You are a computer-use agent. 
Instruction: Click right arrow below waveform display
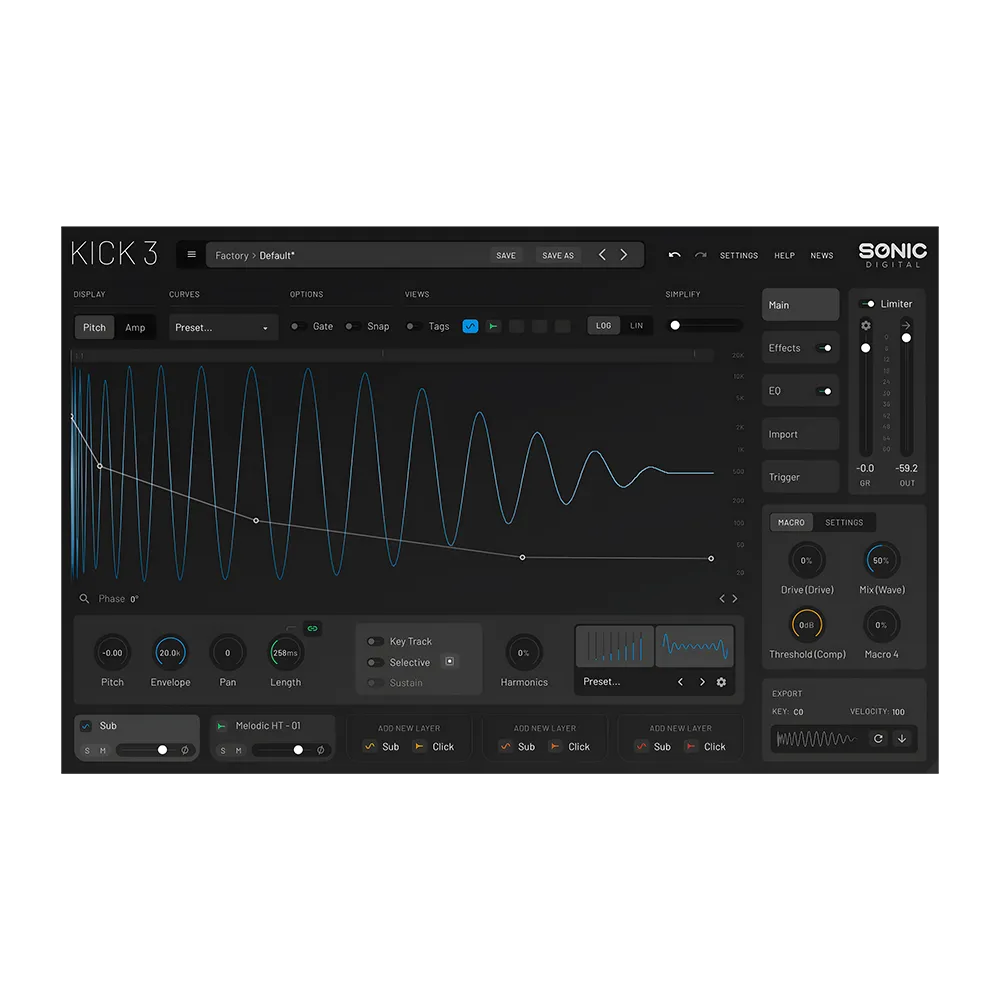coord(735,598)
